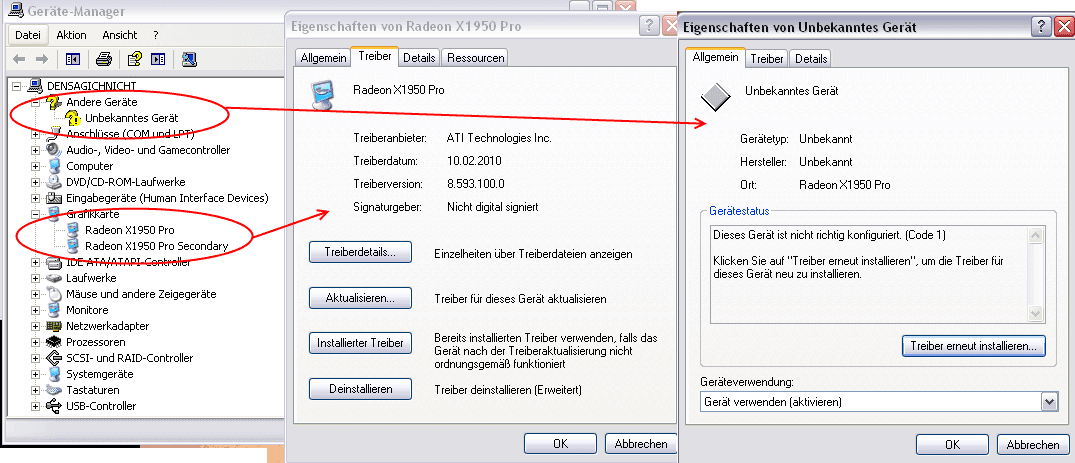
Task: Click the Andere Geräte question mark icon
Action: 54,102
